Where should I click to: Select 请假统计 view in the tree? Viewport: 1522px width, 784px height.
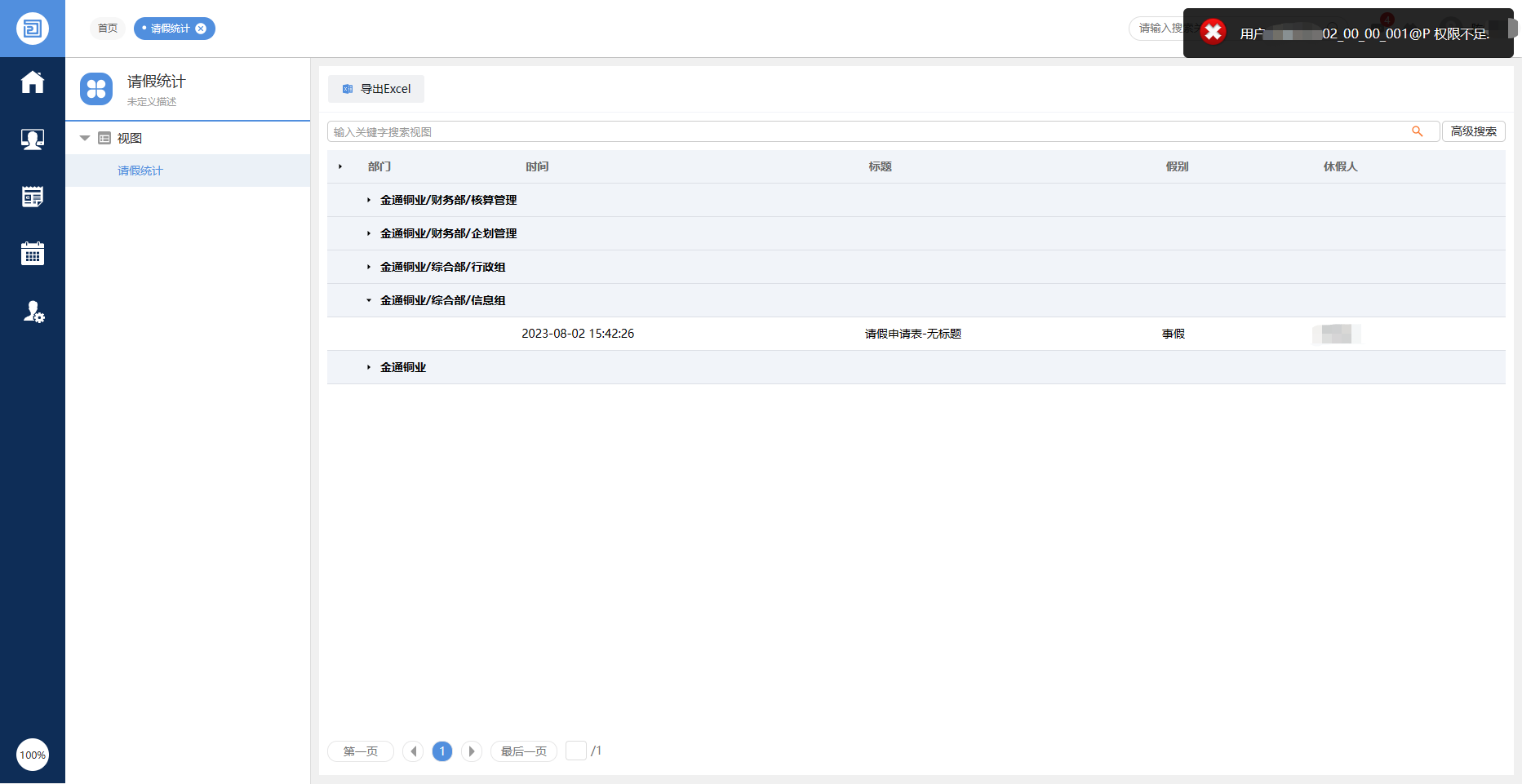[140, 171]
